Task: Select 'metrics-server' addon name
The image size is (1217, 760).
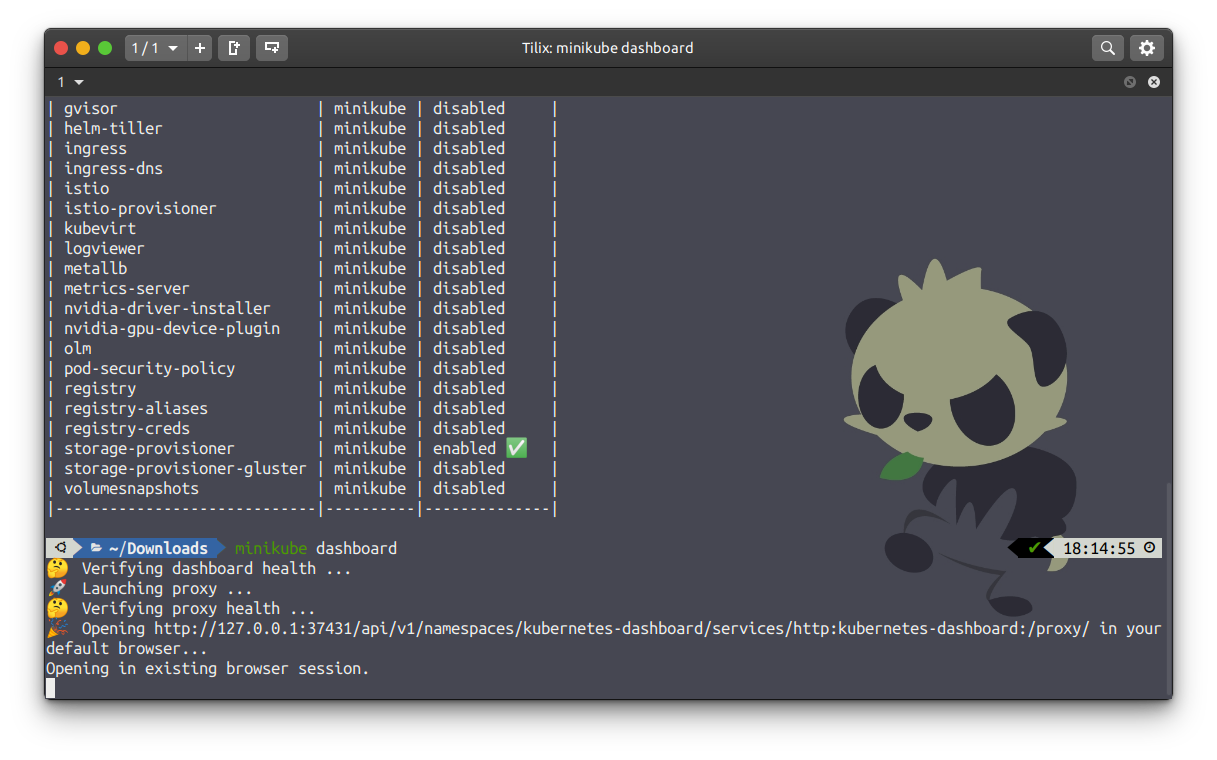Action: (127, 288)
